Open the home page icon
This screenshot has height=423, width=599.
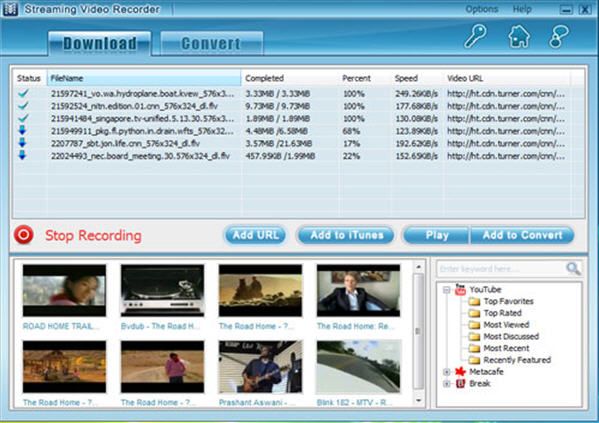click(x=519, y=37)
